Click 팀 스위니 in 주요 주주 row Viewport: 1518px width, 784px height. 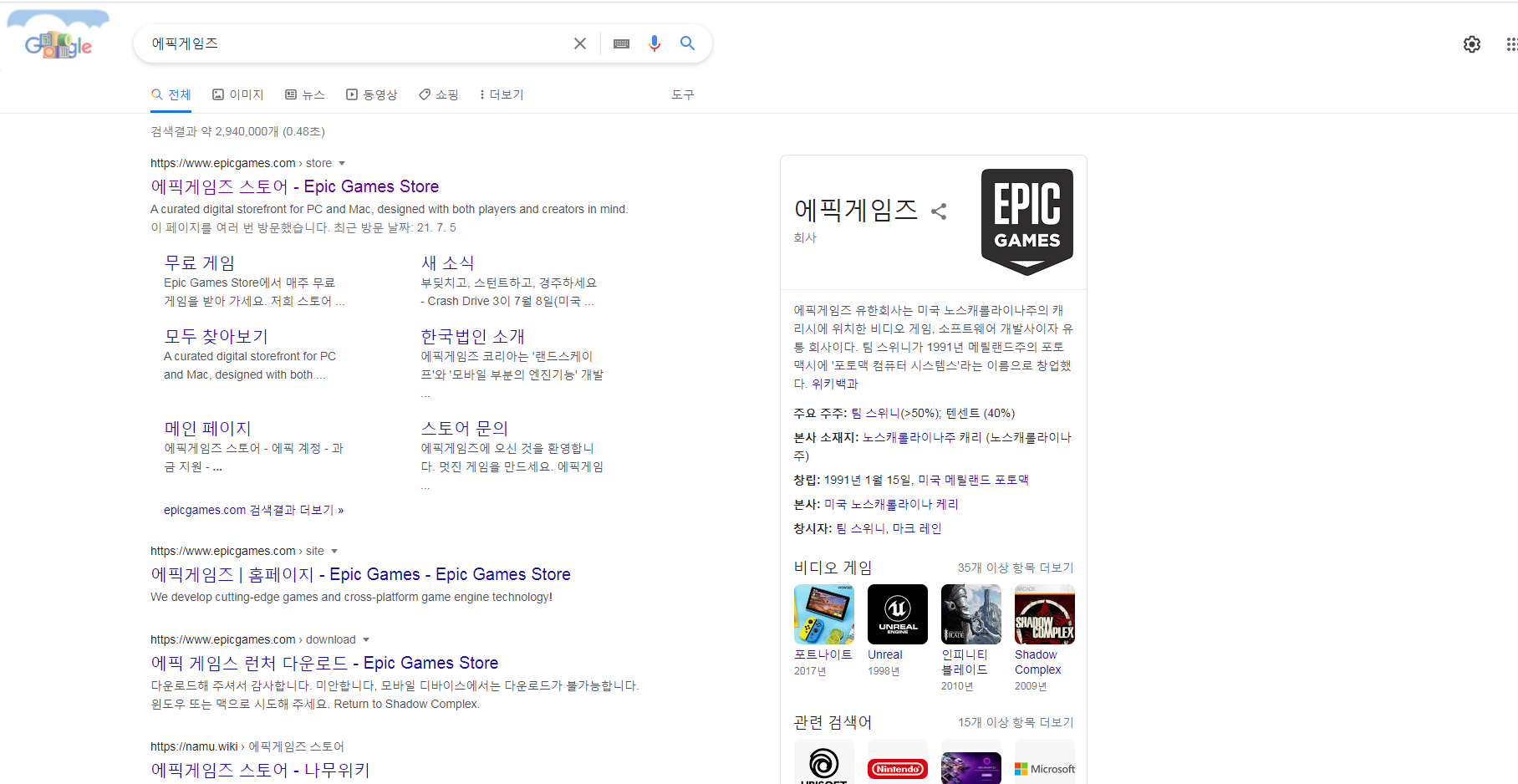[x=876, y=413]
